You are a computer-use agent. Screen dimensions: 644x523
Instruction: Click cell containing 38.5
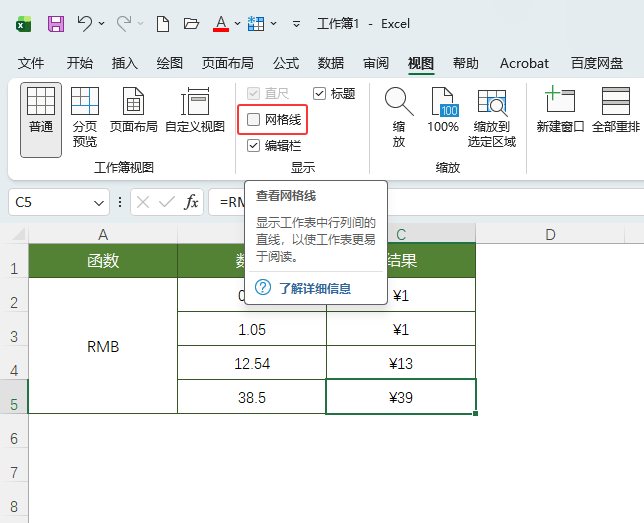(x=252, y=397)
